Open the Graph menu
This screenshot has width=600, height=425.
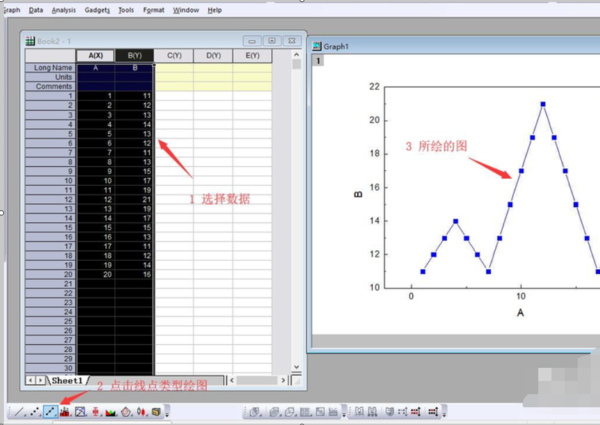click(x=12, y=10)
